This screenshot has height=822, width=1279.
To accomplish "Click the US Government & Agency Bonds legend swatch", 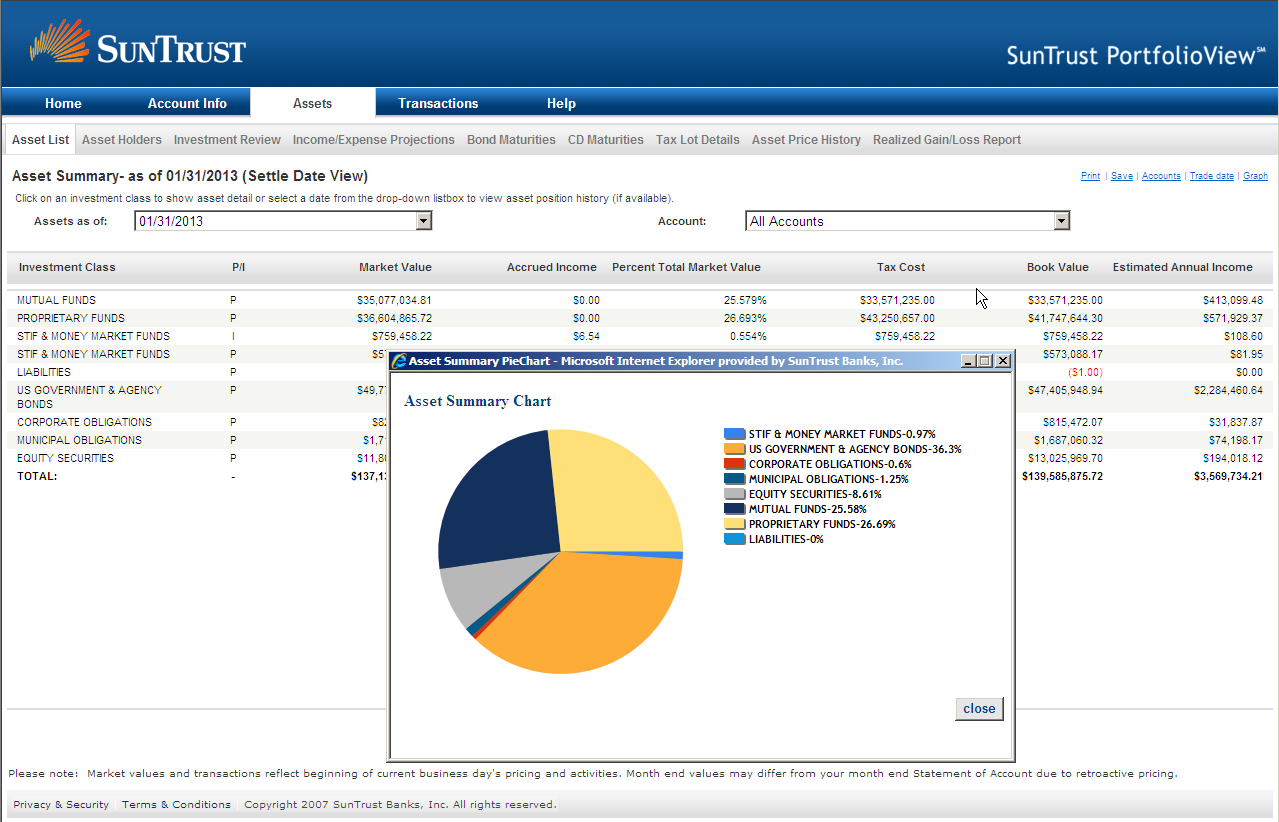I will point(735,449).
